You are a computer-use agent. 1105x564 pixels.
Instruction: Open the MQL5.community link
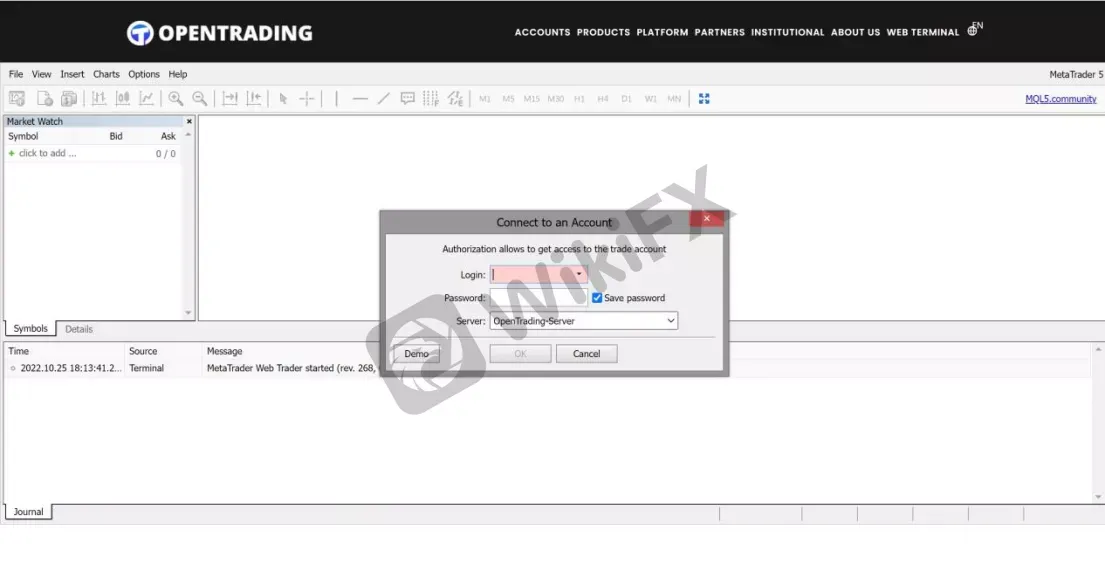point(1061,99)
